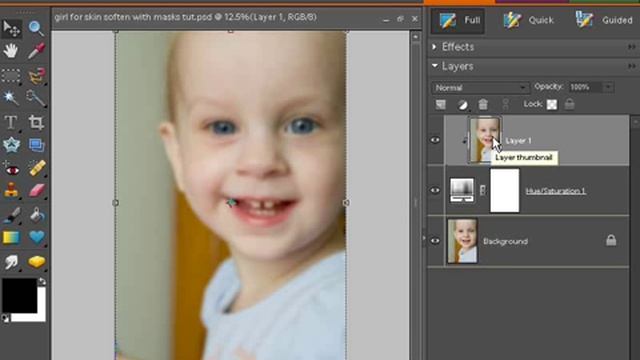The width and height of the screenshot is (640, 360).
Task: Select the Sponge tool
Action: click(37, 262)
